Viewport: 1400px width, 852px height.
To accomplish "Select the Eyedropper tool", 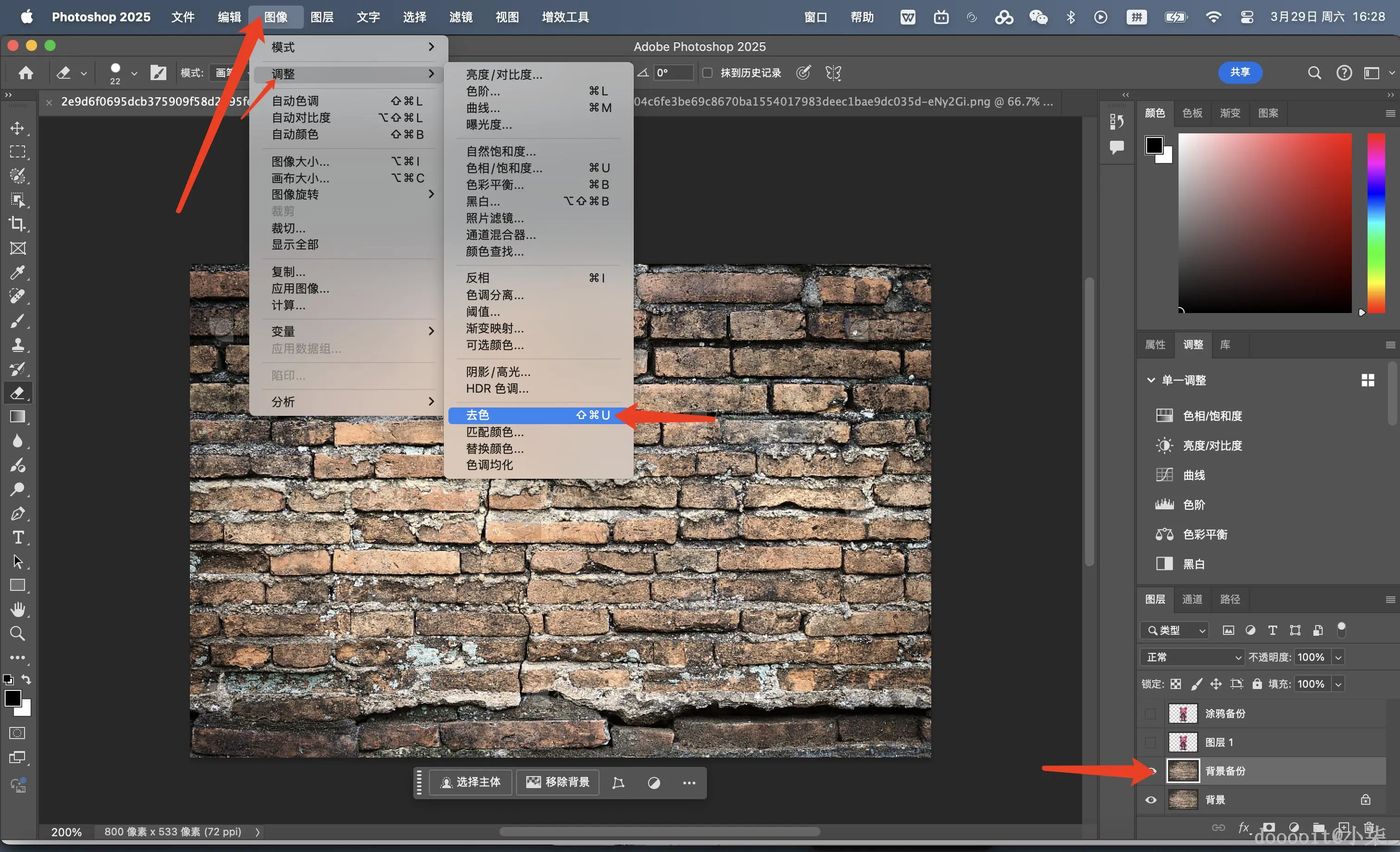I will tap(18, 273).
